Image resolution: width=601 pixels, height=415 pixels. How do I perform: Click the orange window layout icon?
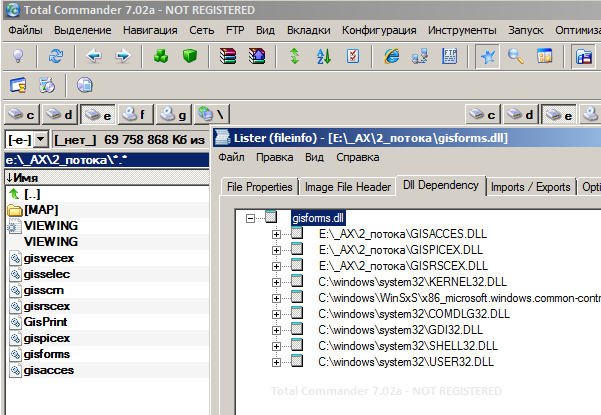(545, 56)
